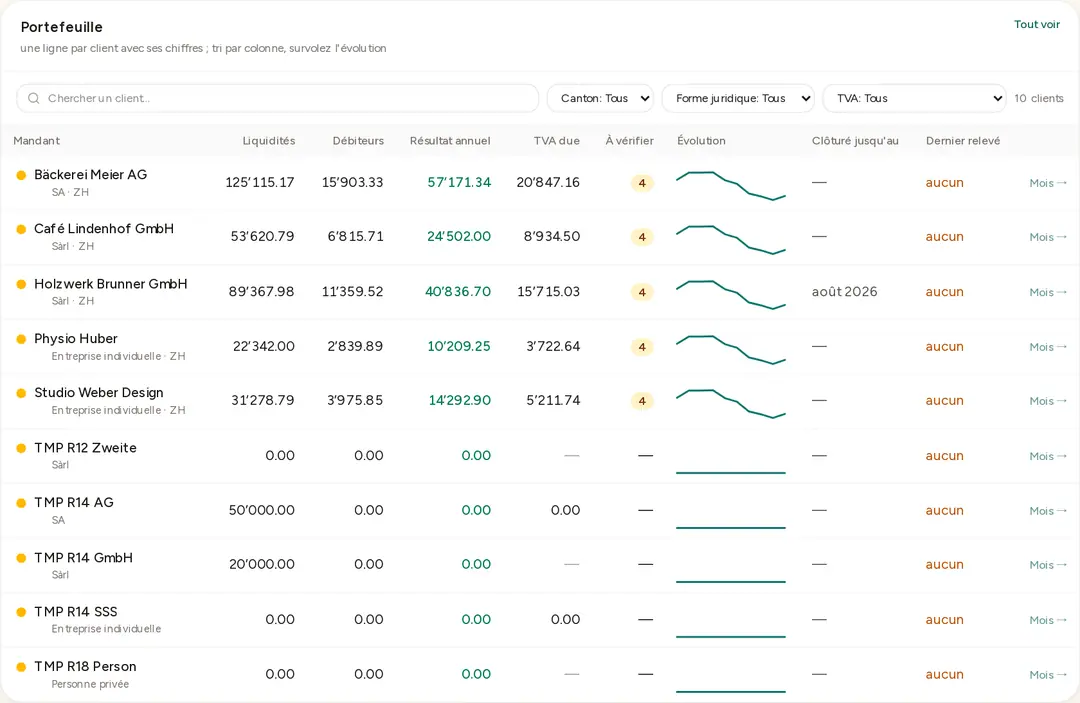1080x703 pixels.
Task: Click the Tout voir link
Action: coord(1037,24)
